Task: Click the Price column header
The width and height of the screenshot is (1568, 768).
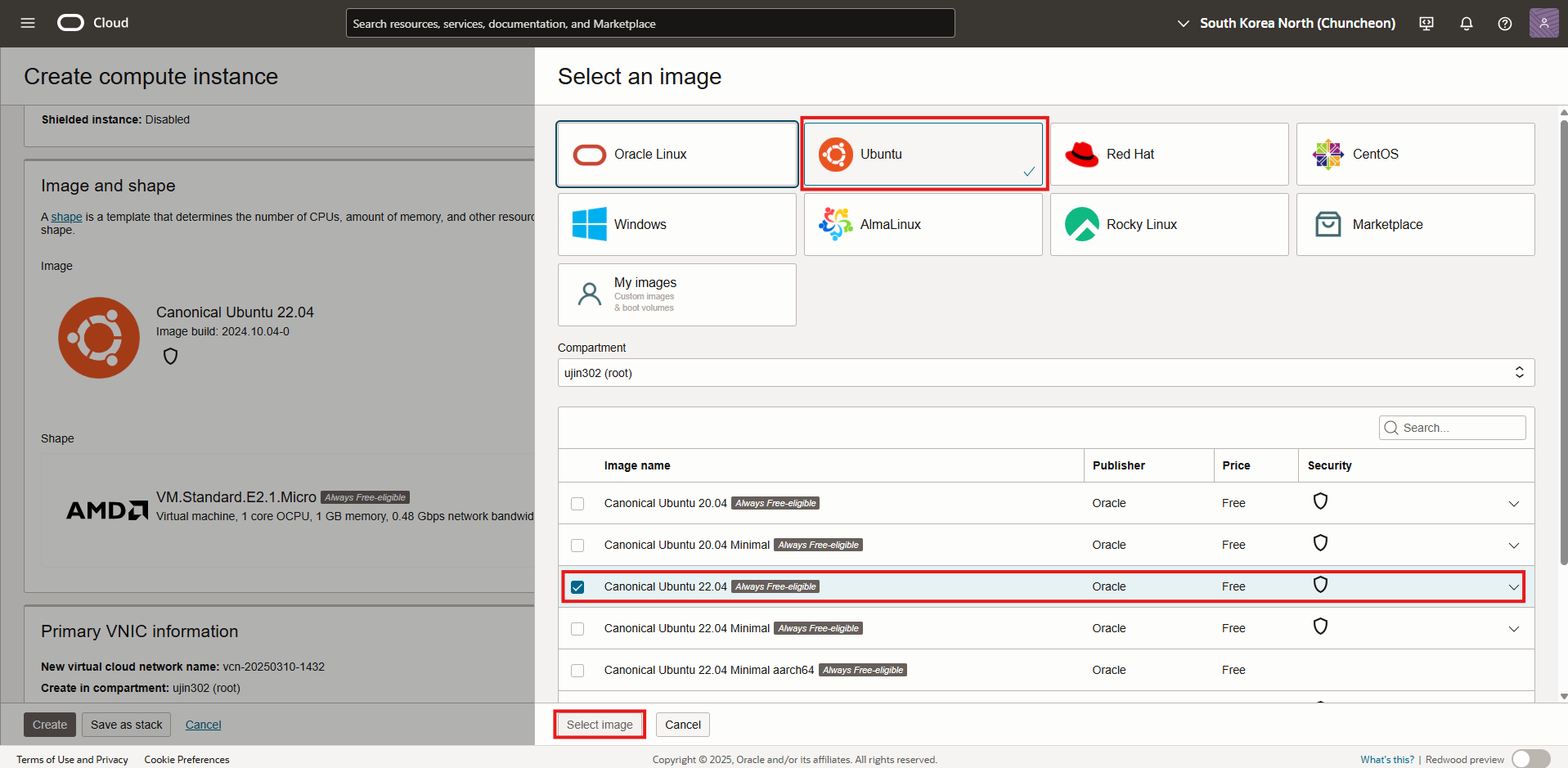Action: point(1236,465)
